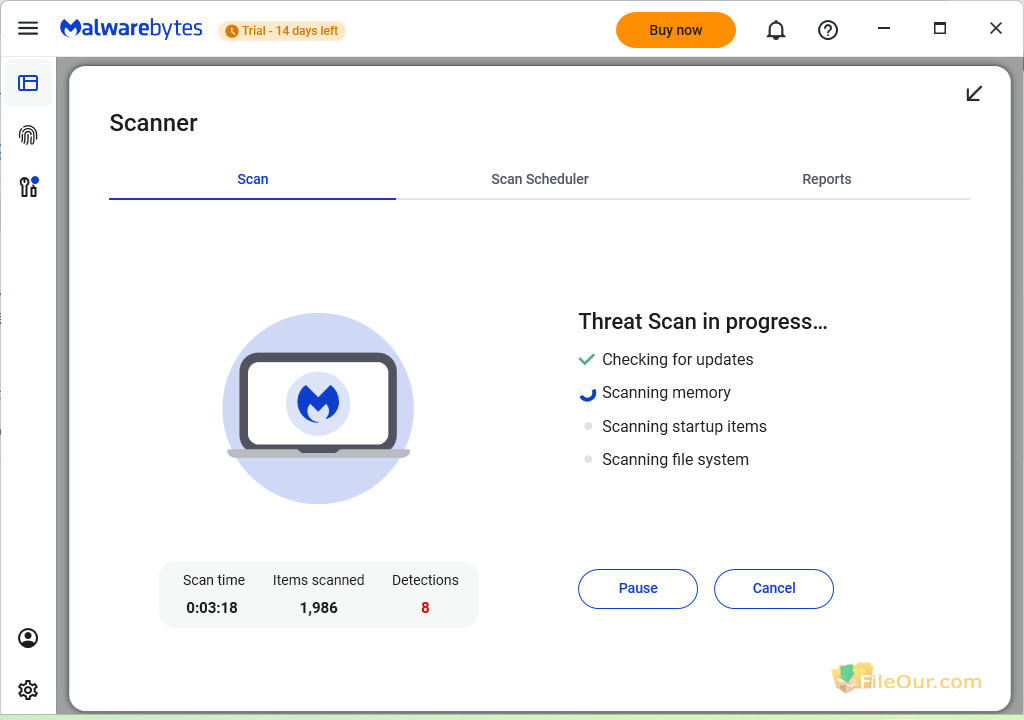This screenshot has width=1024, height=720.
Task: Open Settings via gear icon
Action: (28, 690)
